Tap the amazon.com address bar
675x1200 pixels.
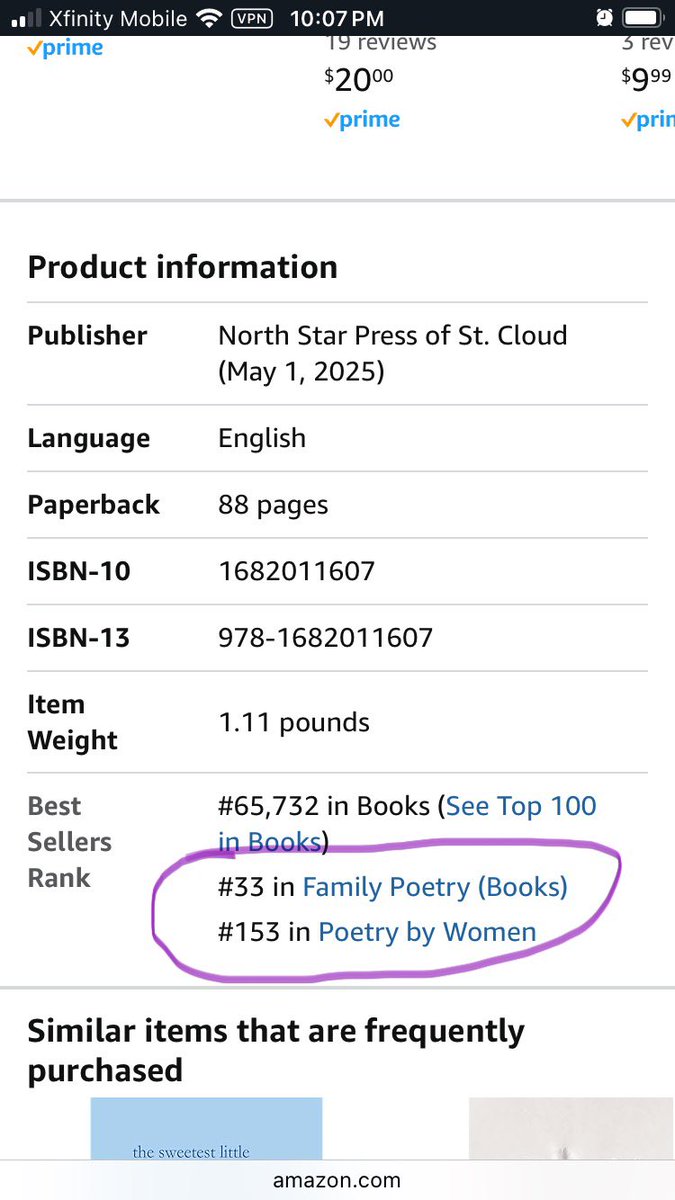click(337, 1181)
